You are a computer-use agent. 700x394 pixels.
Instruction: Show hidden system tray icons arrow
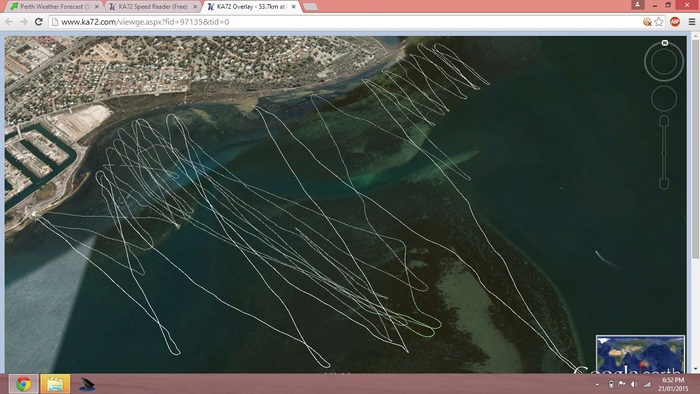click(x=597, y=384)
